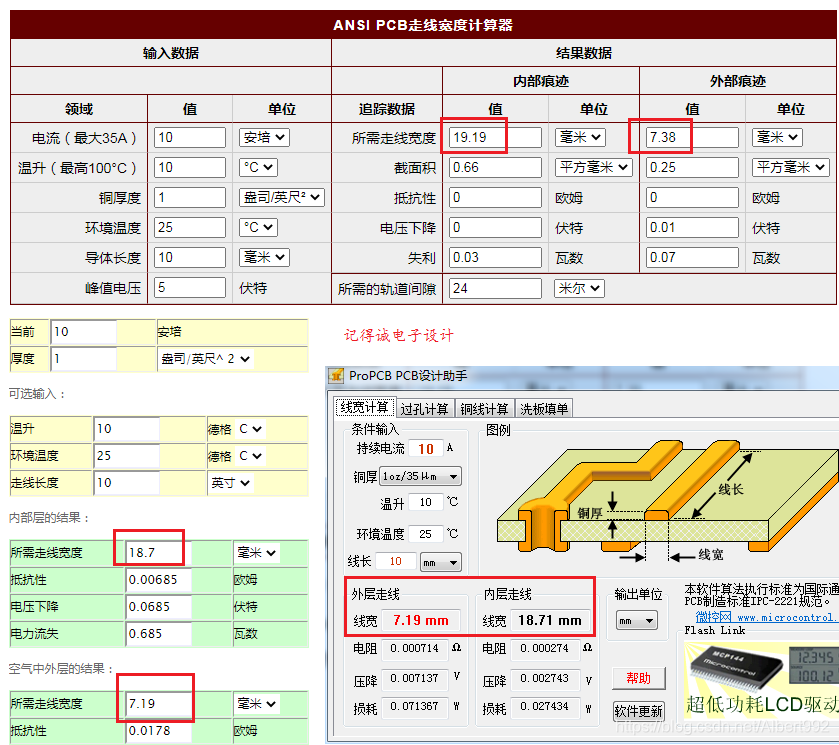Click the 帮助 button
This screenshot has height=745, width=839.
(x=639, y=678)
